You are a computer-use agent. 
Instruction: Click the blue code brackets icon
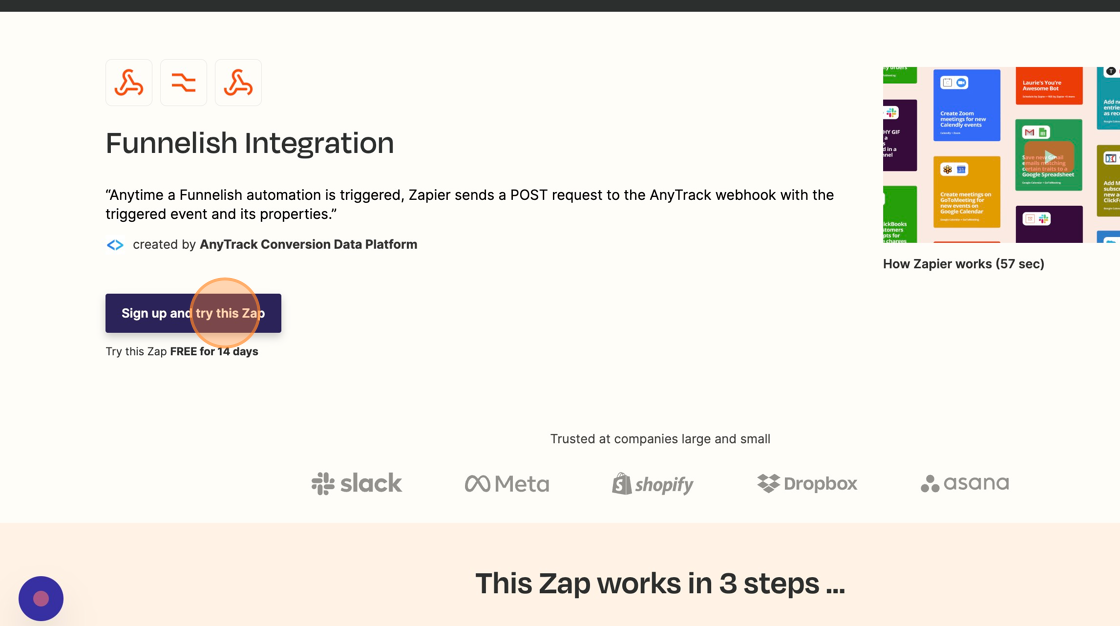pos(115,245)
